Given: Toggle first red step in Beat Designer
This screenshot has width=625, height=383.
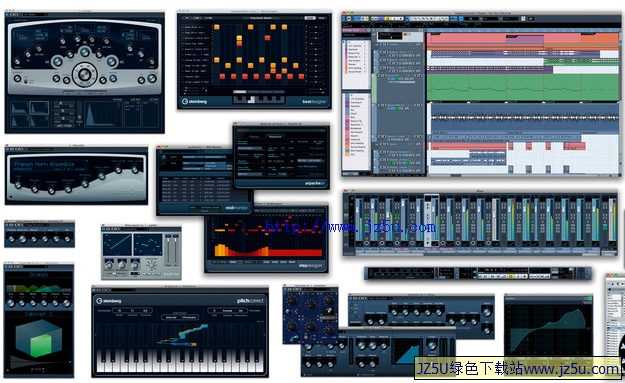Looking at the screenshot, I should click(222, 76).
